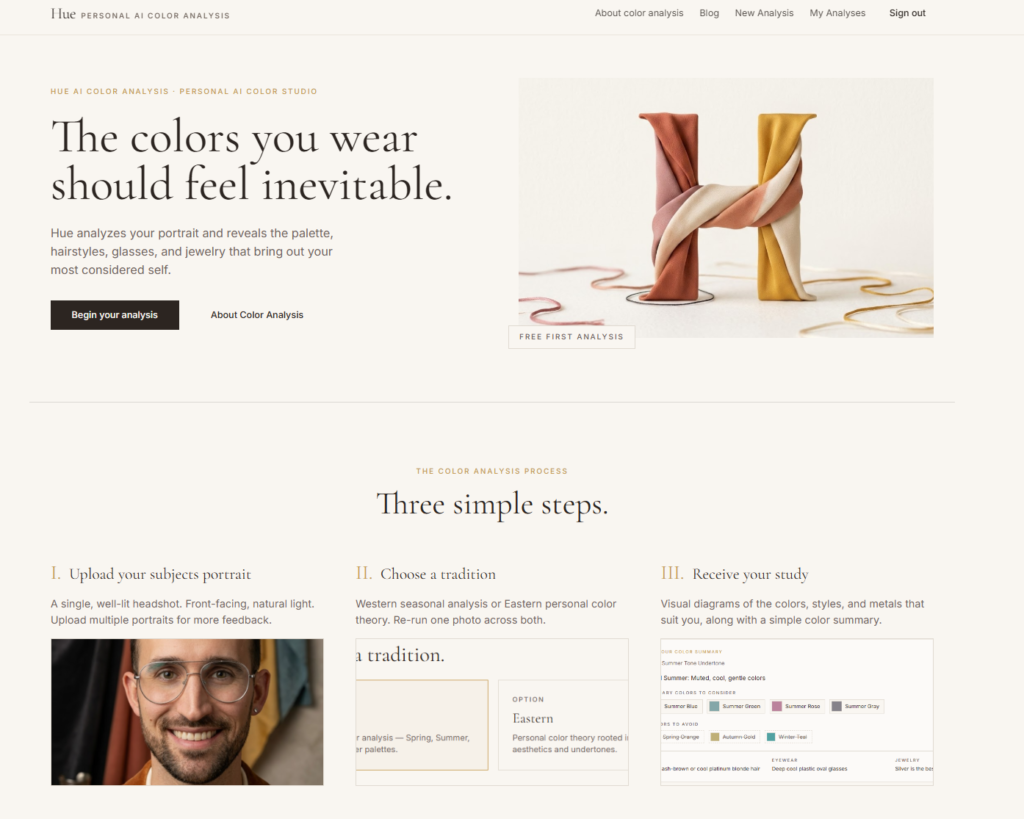Click the Begin your analysis button
The width and height of the screenshot is (1024, 819).
[x=114, y=315]
